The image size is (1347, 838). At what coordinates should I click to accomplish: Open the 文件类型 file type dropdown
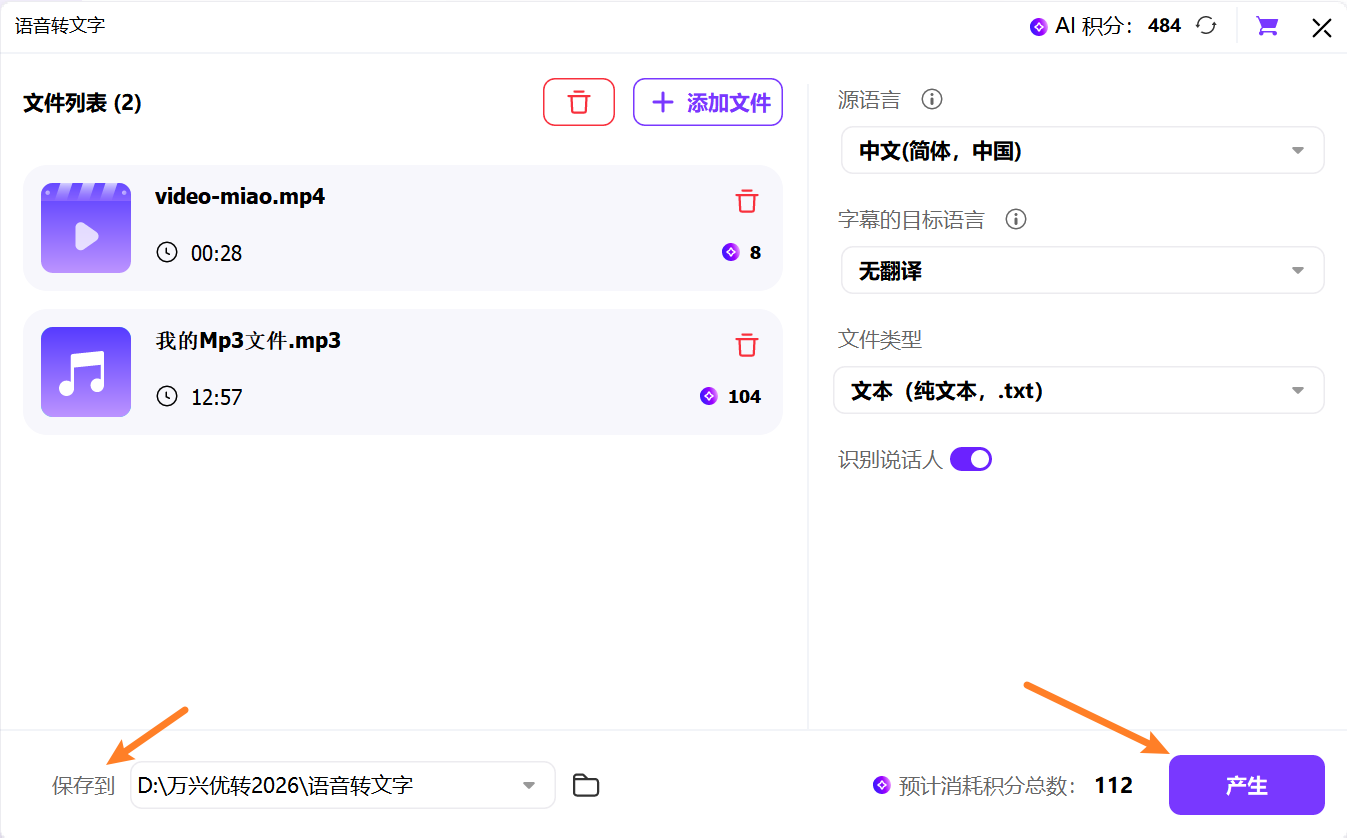pyautogui.click(x=1082, y=390)
